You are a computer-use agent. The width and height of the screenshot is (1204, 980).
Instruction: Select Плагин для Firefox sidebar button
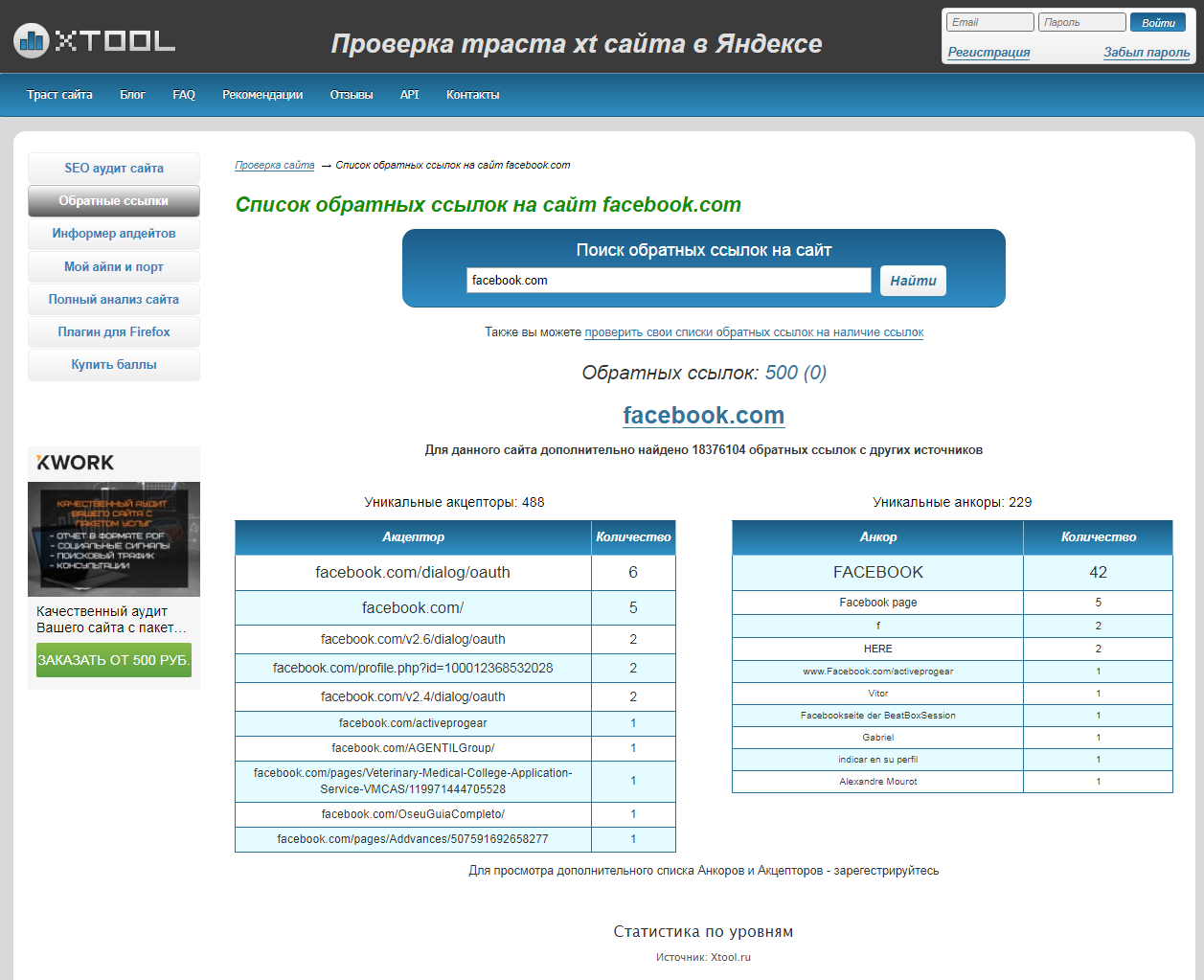[x=114, y=331]
